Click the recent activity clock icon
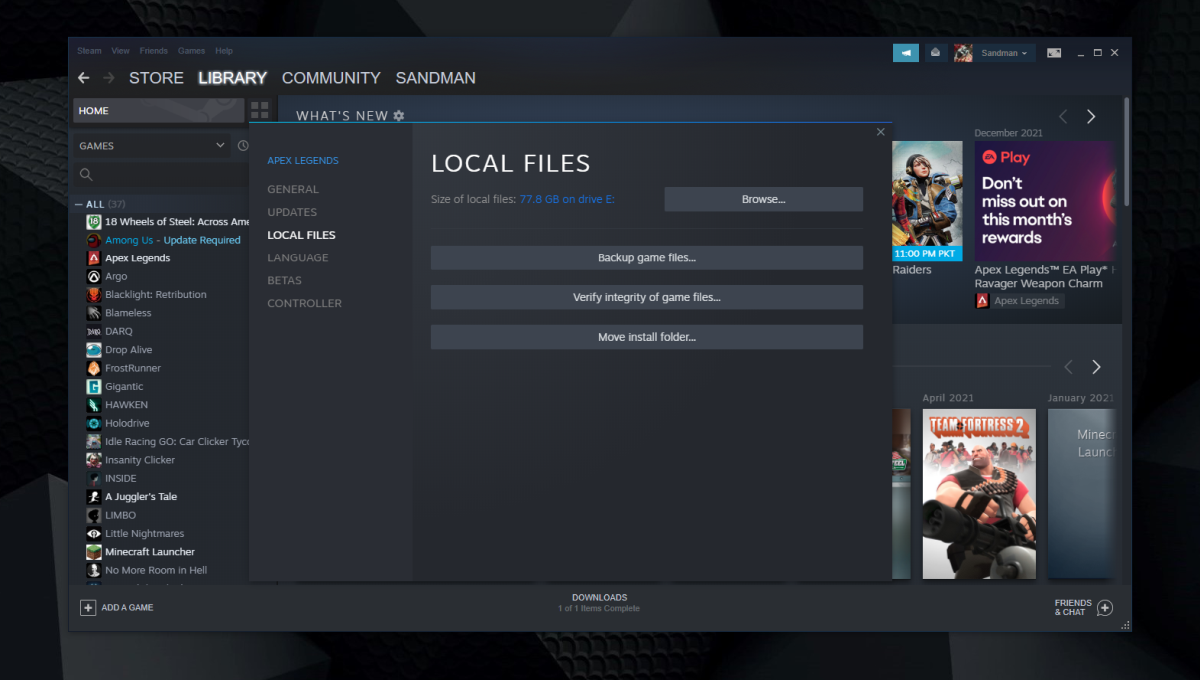Screen dimensions: 1200x680 click(x=243, y=146)
